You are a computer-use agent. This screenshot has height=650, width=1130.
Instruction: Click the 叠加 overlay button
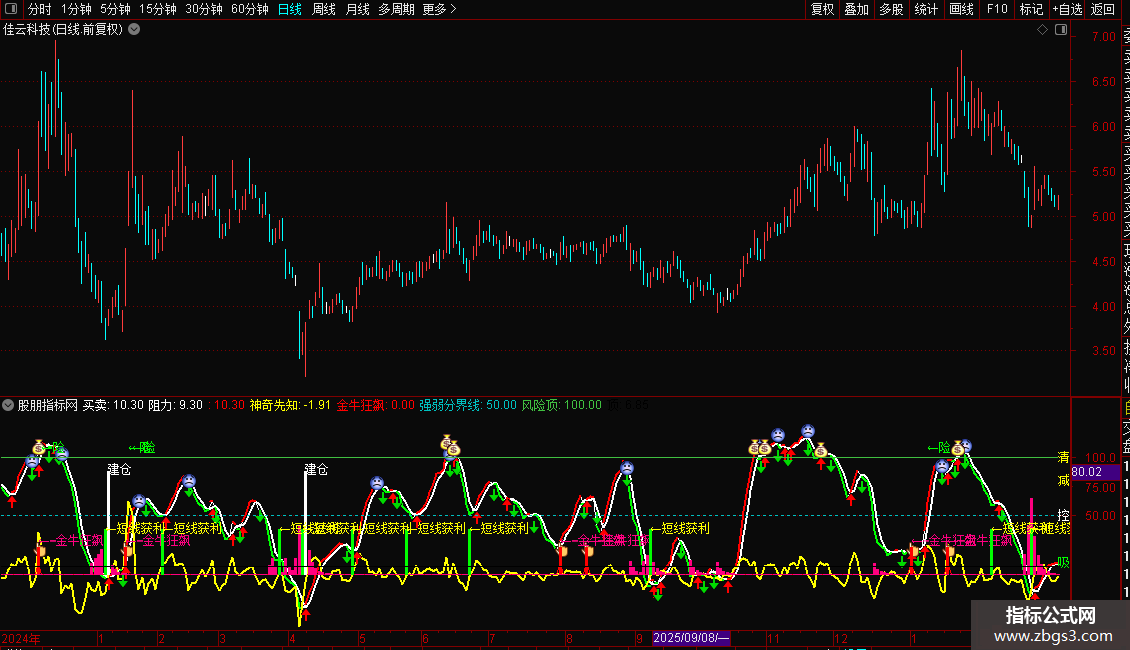click(x=857, y=9)
